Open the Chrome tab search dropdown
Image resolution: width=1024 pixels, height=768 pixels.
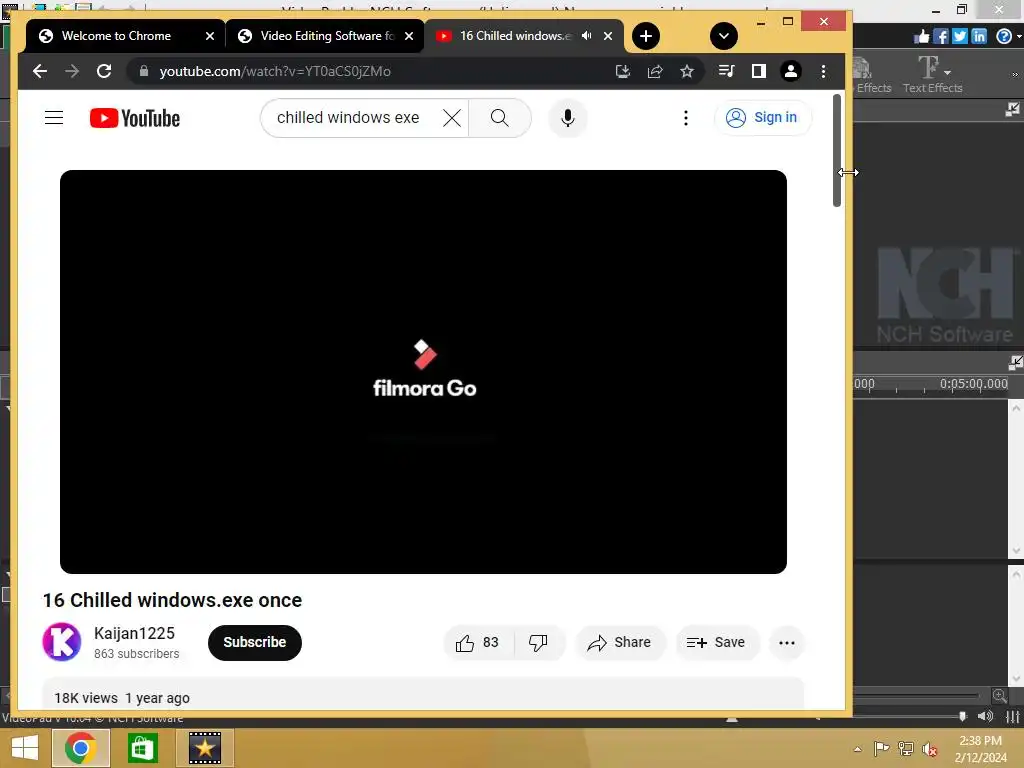click(x=724, y=36)
